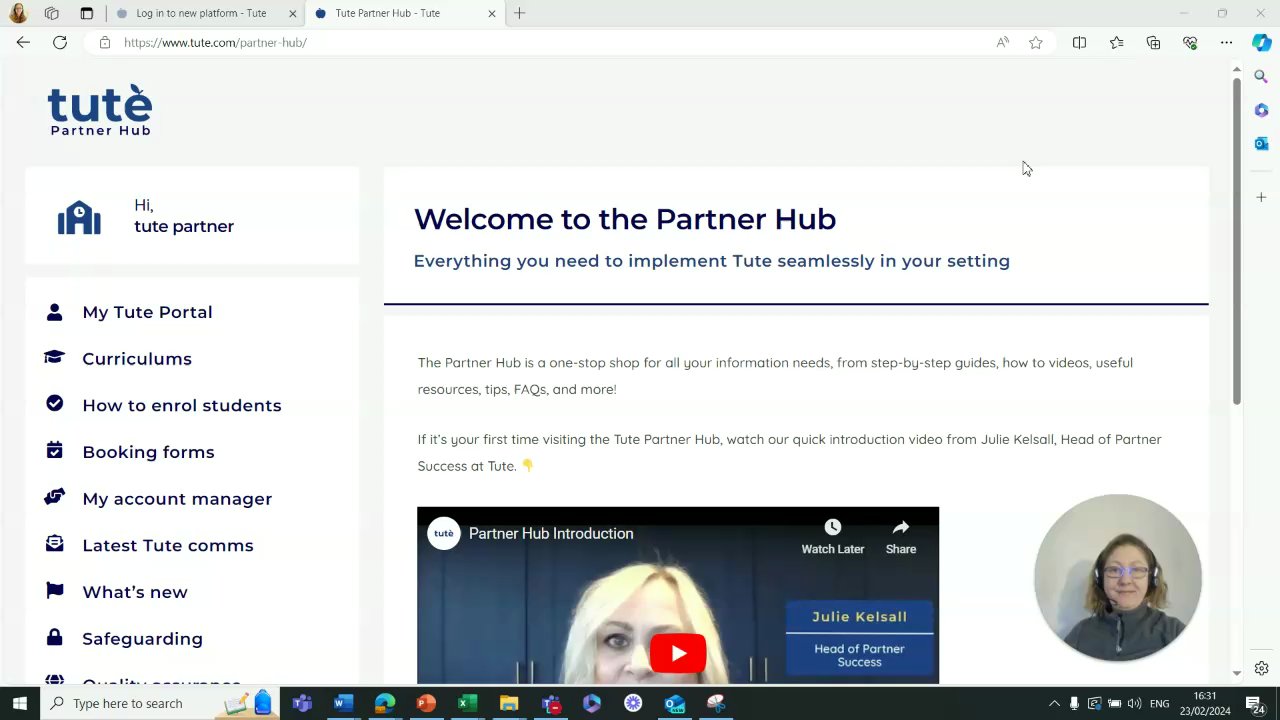This screenshot has width=1280, height=720.
Task: Open File Explorer from the taskbar
Action: (x=509, y=703)
